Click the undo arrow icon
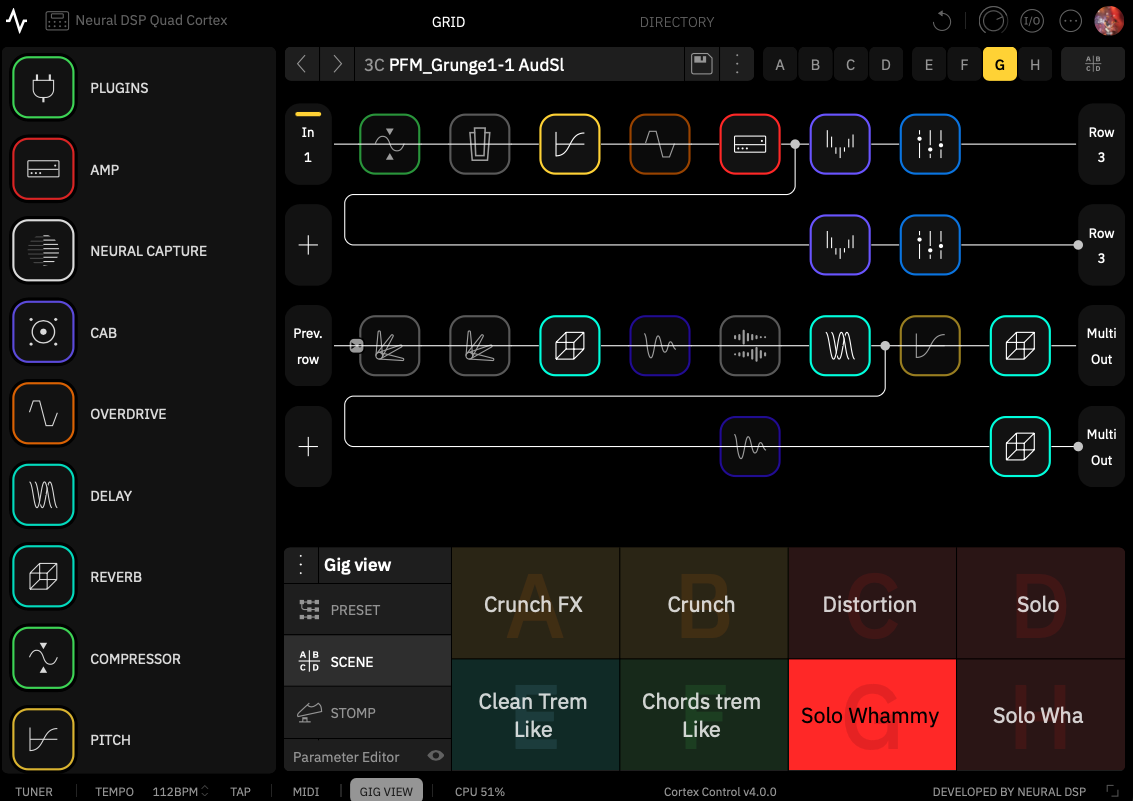This screenshot has height=801, width=1133. click(x=942, y=21)
